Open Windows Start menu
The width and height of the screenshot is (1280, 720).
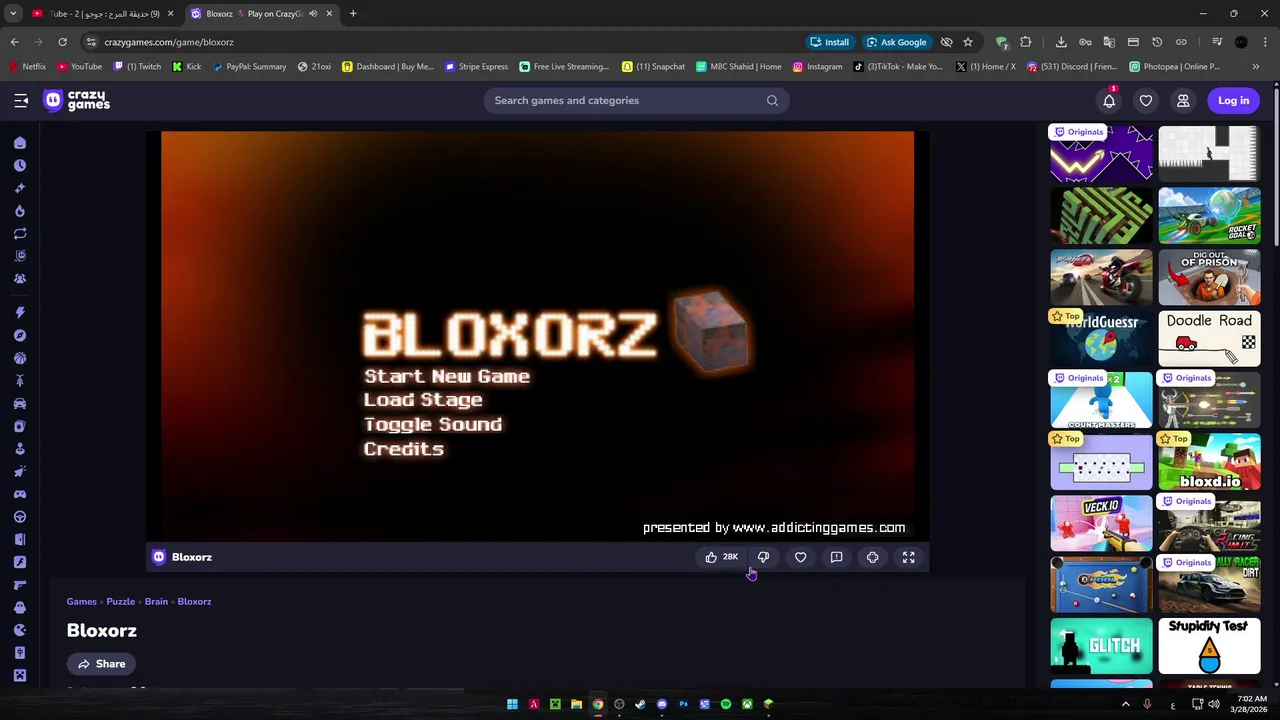click(x=512, y=704)
